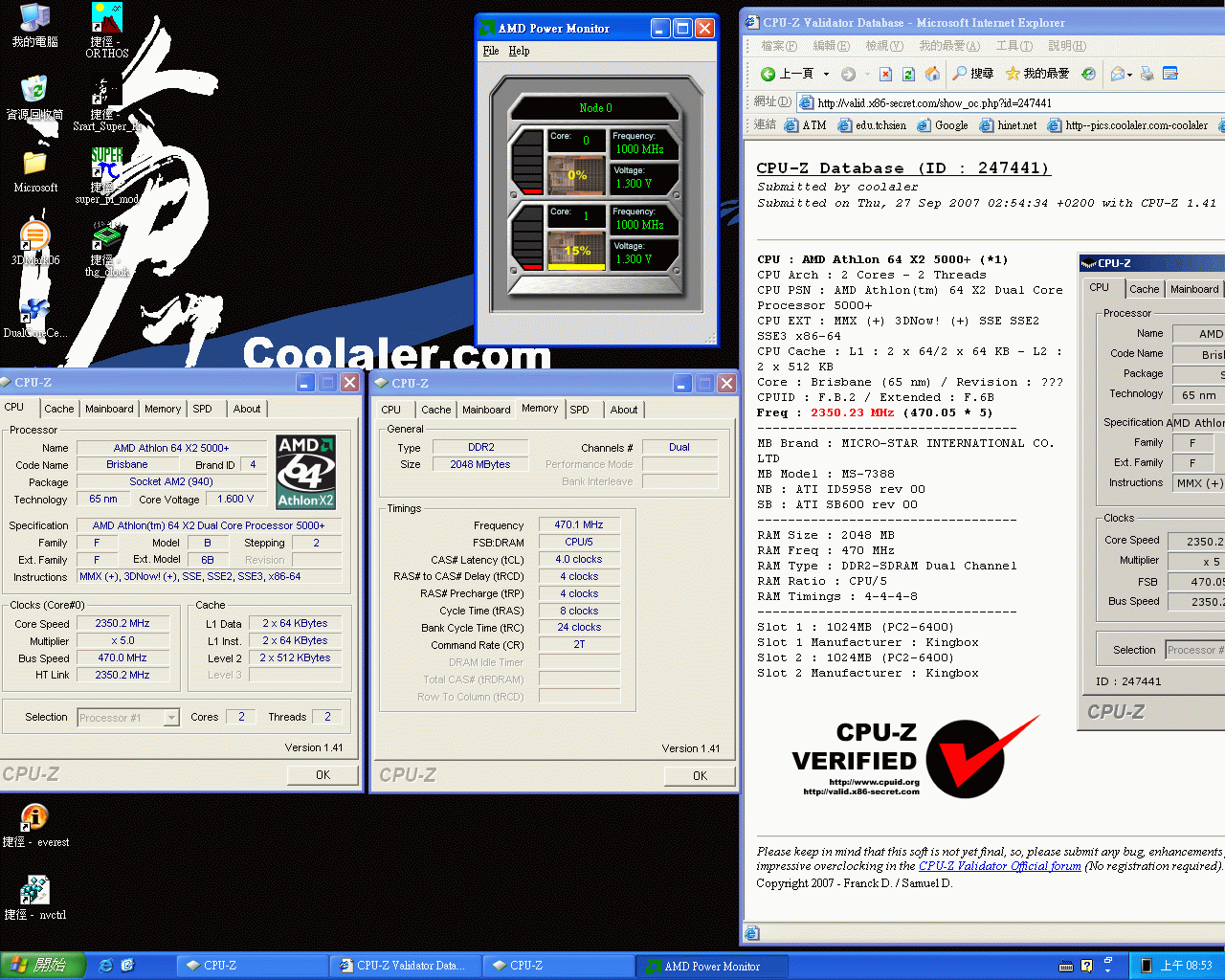The image size is (1225, 980).
Task: Click the Back button in Internet Explorer
Action: click(788, 74)
